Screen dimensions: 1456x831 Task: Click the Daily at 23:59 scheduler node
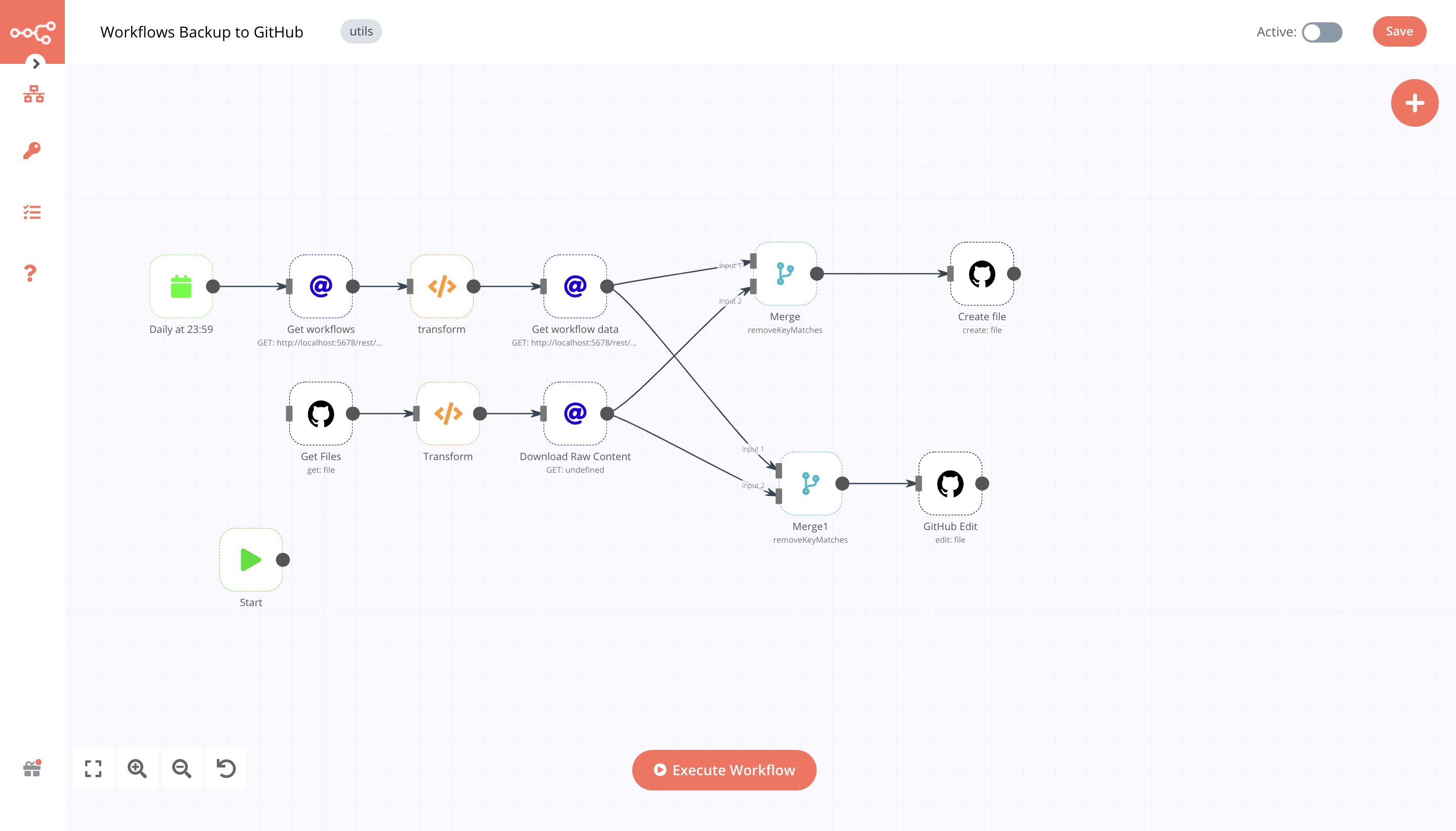pyautogui.click(x=180, y=286)
